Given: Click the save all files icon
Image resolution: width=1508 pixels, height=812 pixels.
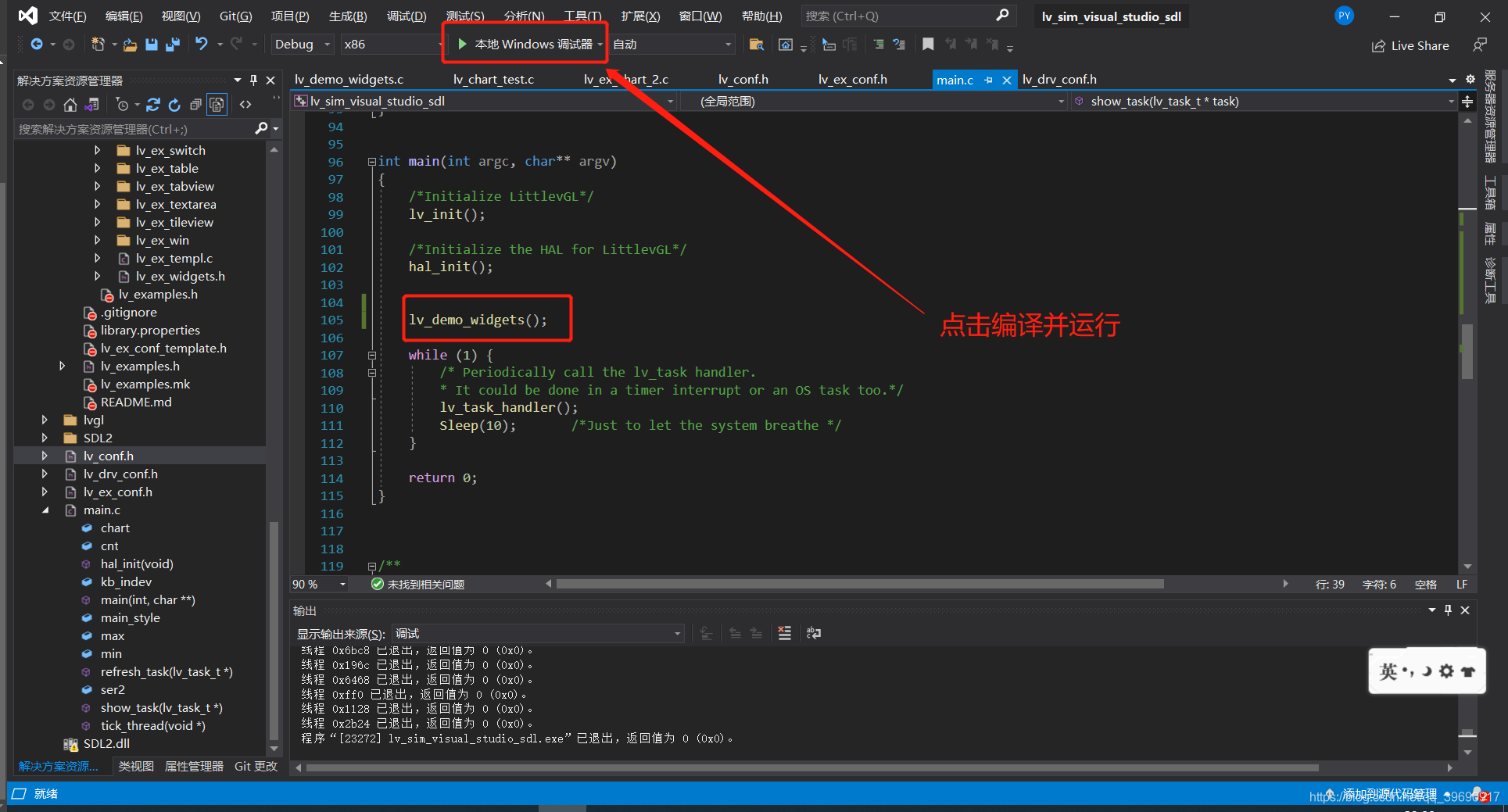Looking at the screenshot, I should [x=173, y=45].
